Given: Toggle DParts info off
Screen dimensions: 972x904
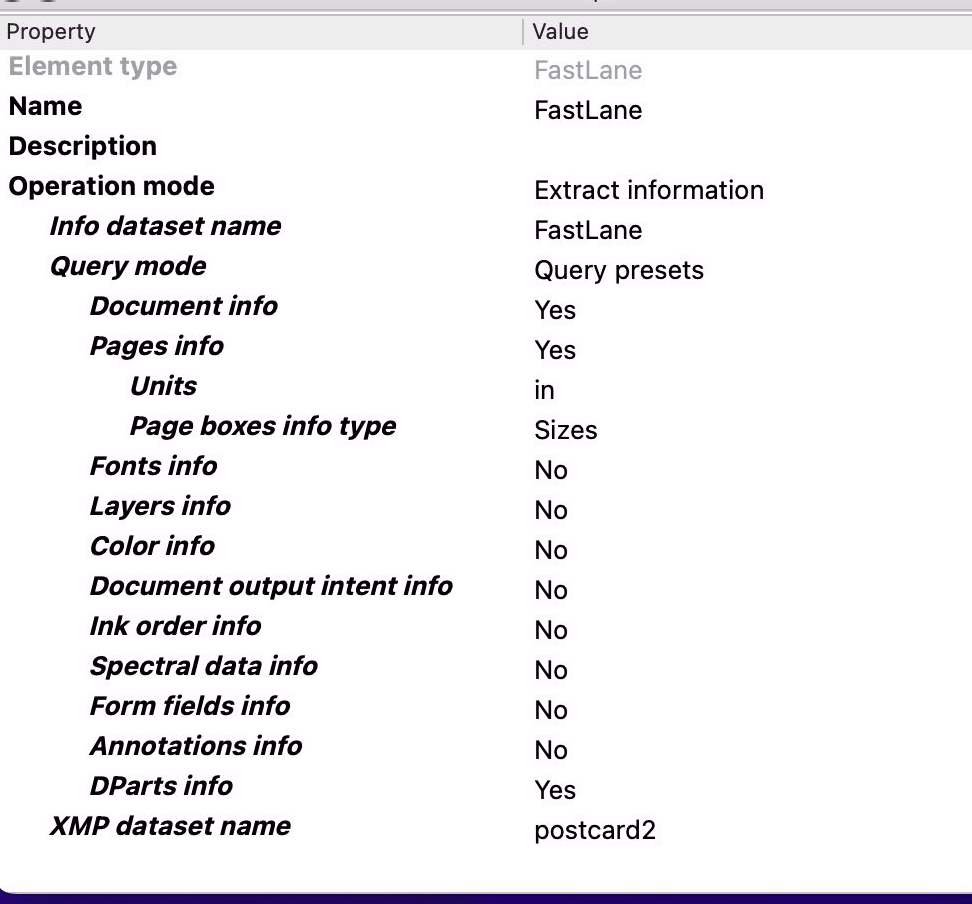Looking at the screenshot, I should [x=555, y=790].
